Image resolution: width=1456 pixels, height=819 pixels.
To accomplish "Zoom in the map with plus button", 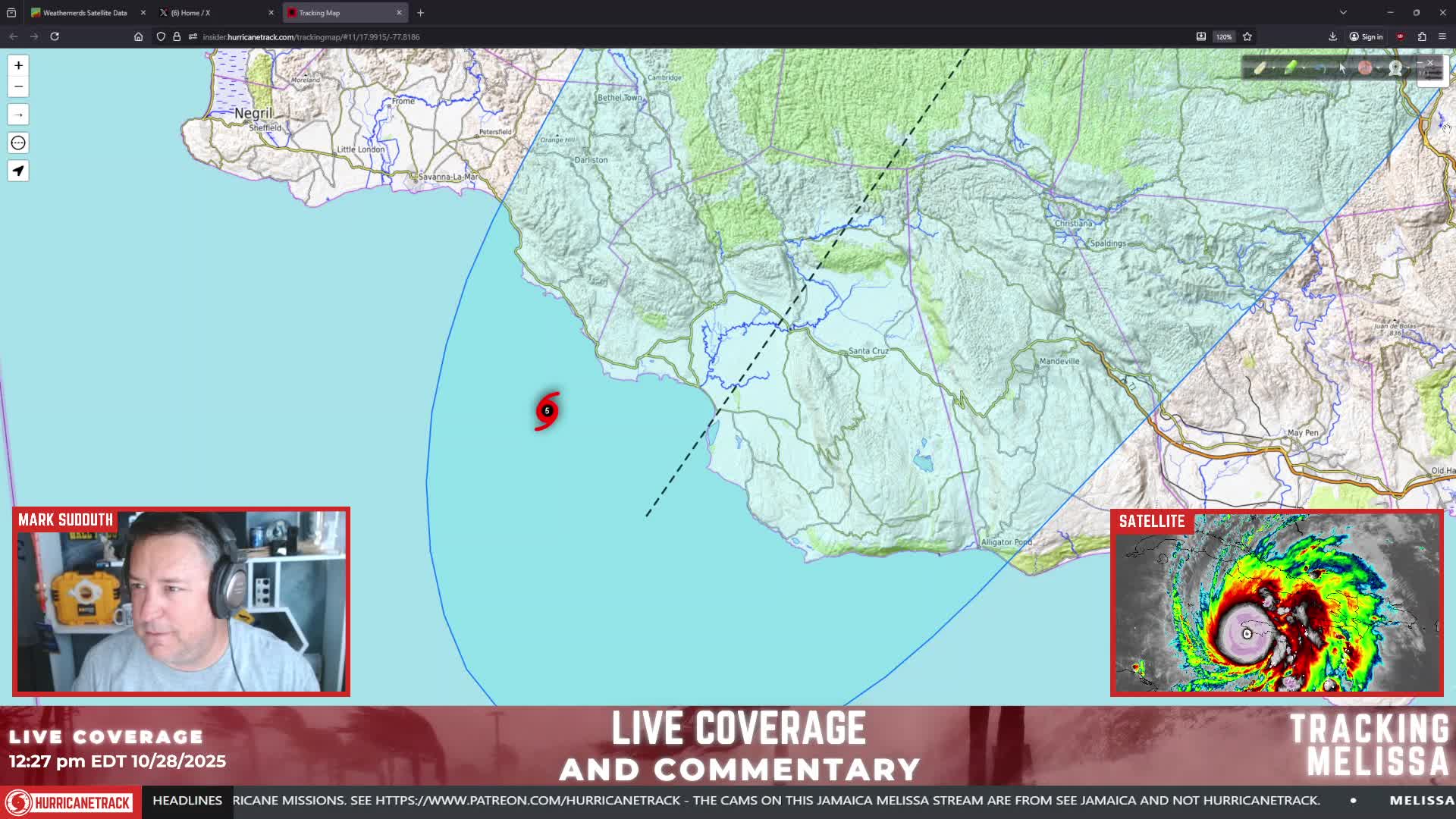I will coord(18,65).
